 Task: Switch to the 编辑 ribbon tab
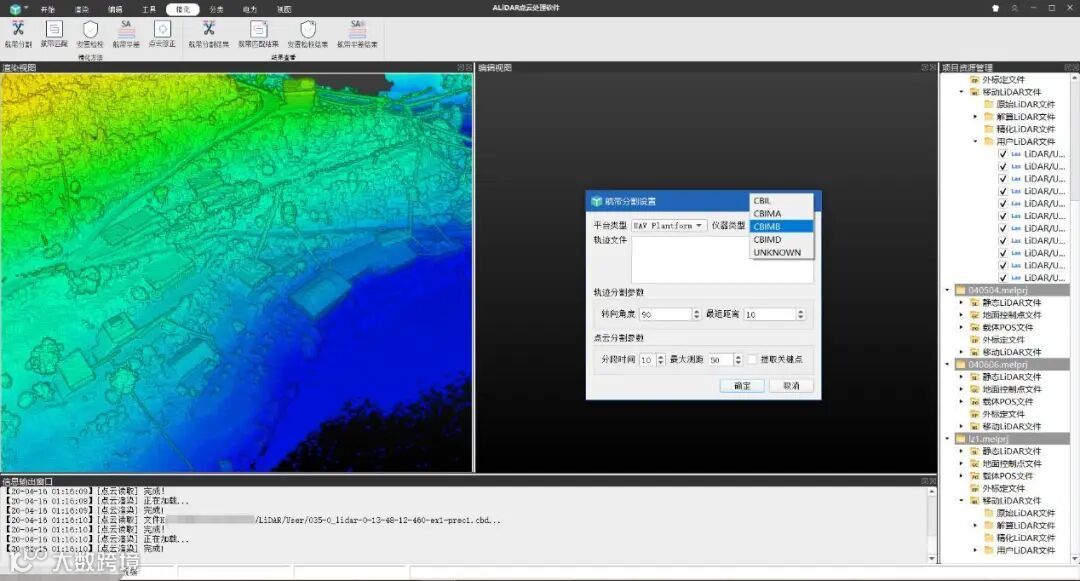pyautogui.click(x=115, y=10)
